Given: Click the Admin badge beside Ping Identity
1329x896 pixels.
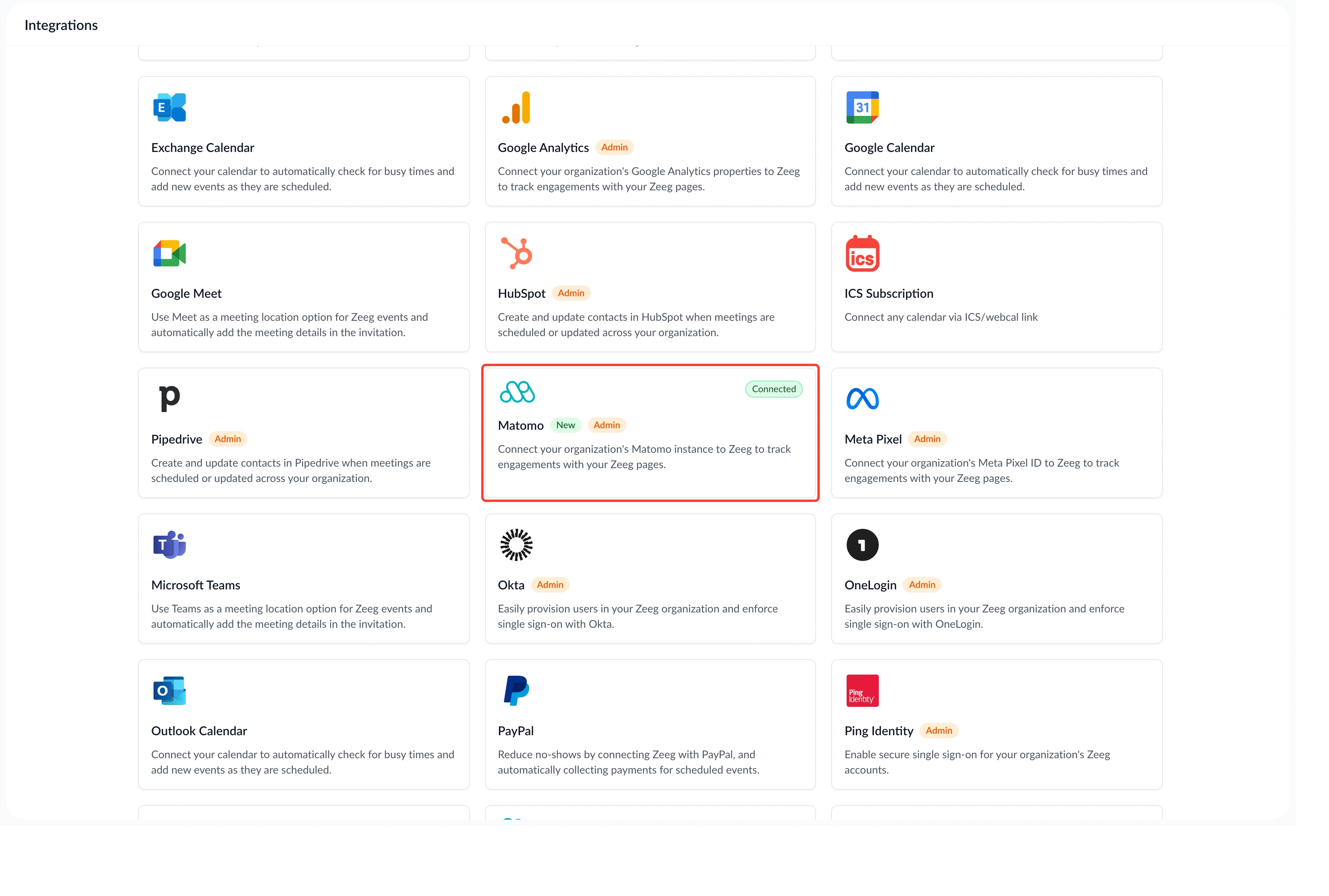Looking at the screenshot, I should pos(939,730).
